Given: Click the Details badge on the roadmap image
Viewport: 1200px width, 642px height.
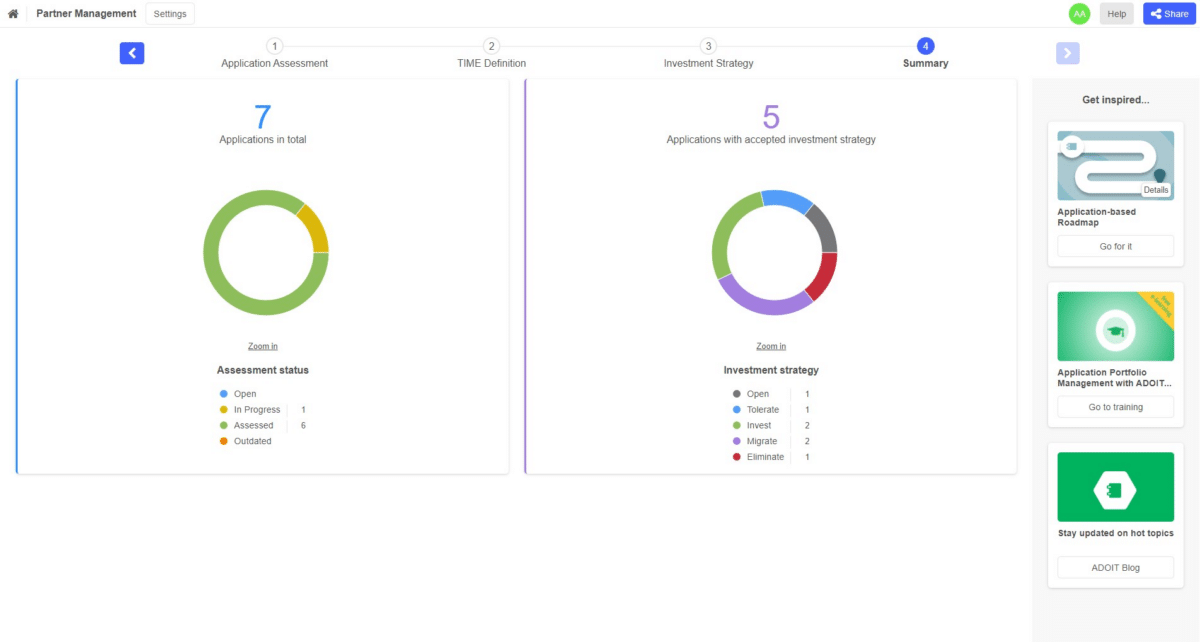Looking at the screenshot, I should pyautogui.click(x=1157, y=188).
